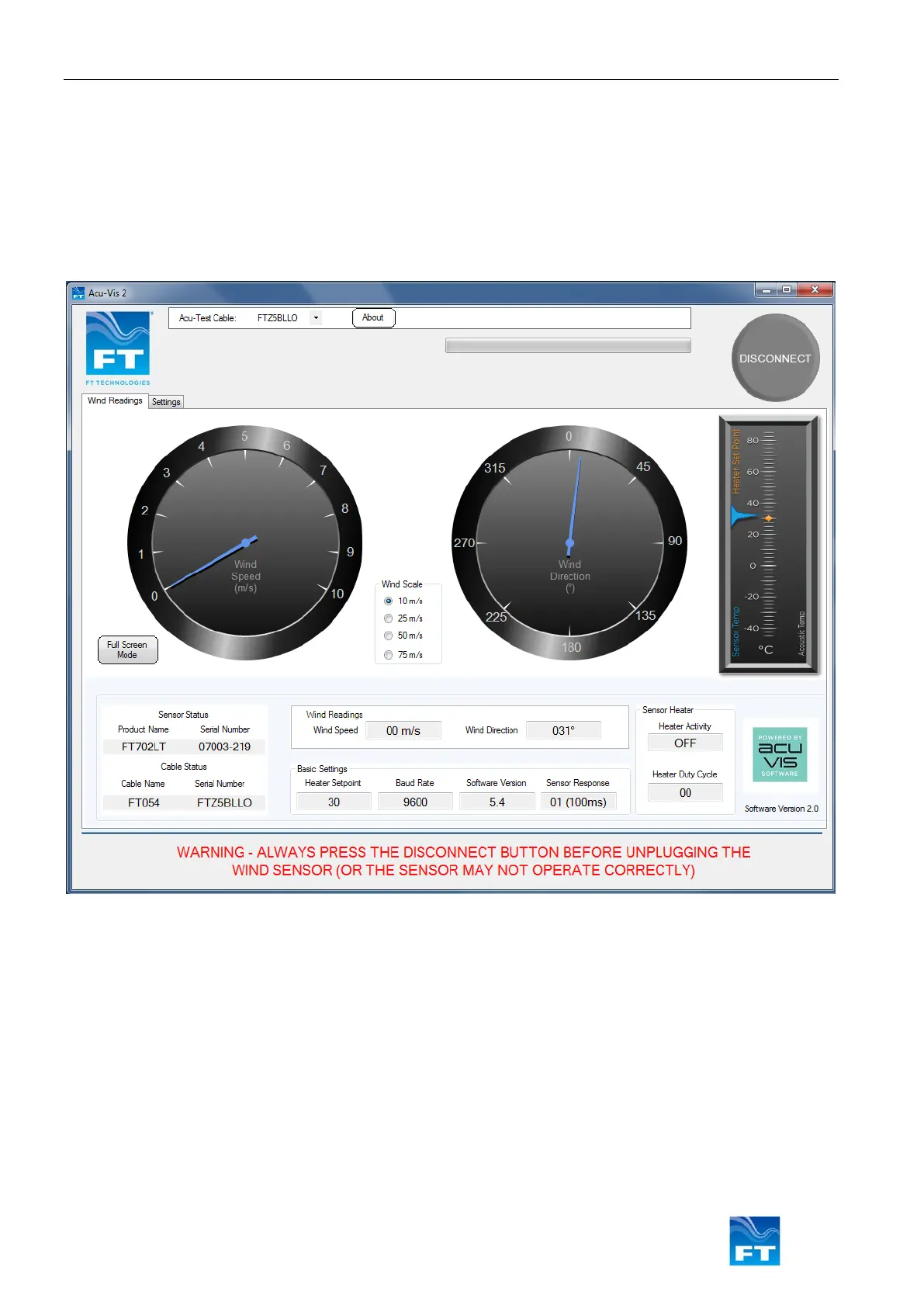924x1306 pixels.
Task: Click the Wind Direction compass dial
Action: pos(569,542)
